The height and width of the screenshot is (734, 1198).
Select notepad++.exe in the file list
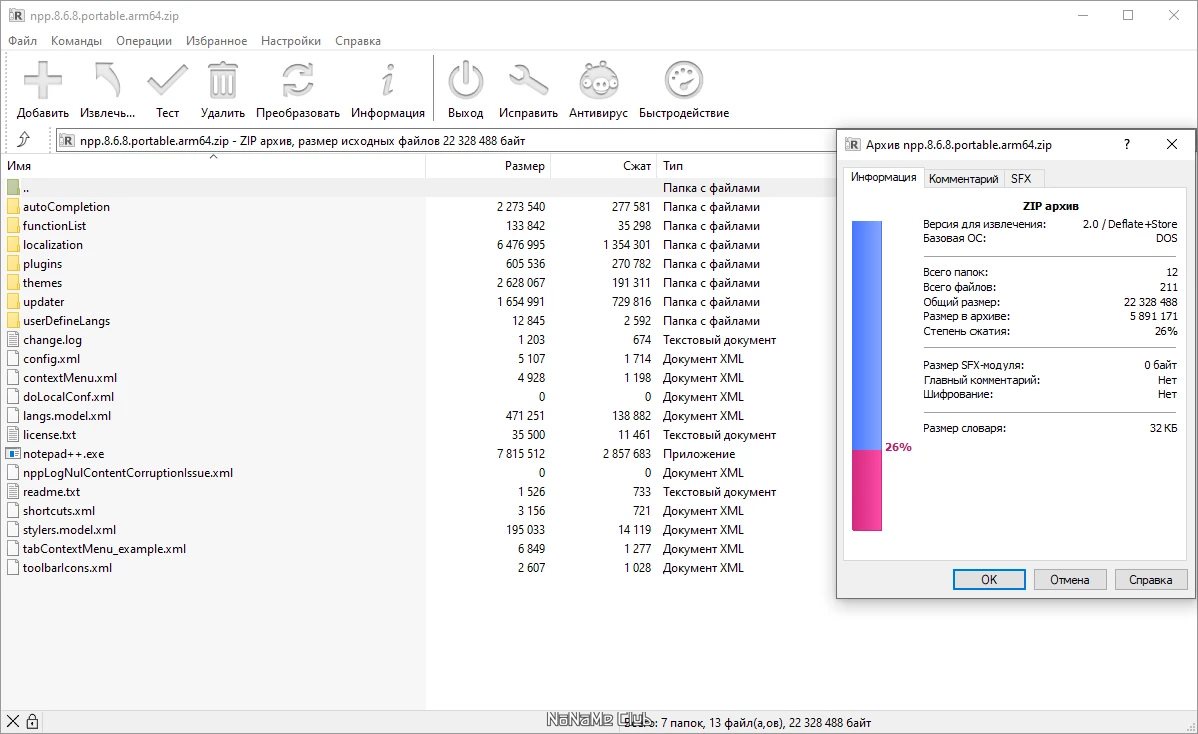tap(63, 454)
